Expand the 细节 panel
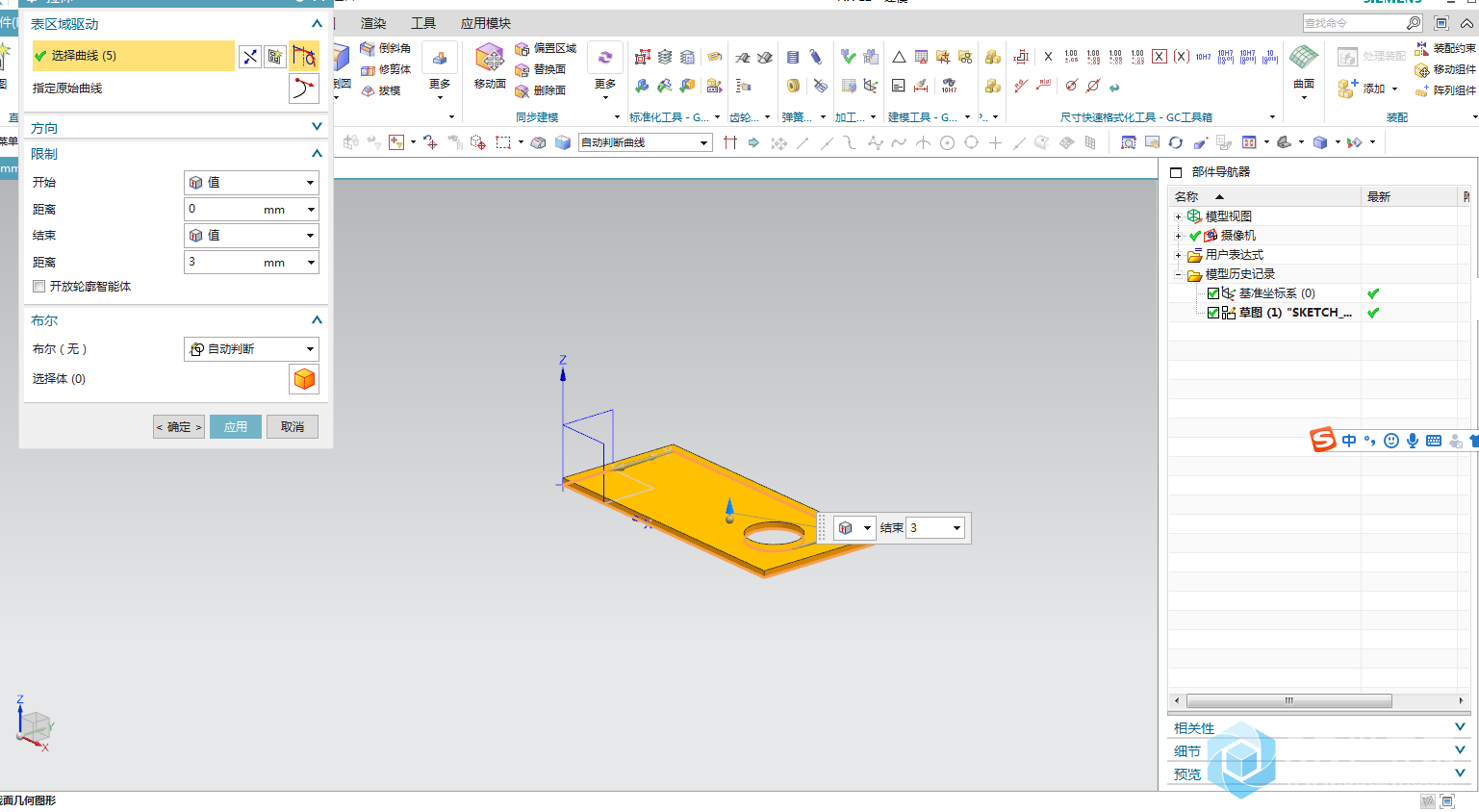This screenshot has width=1479, height=812. [x=1460, y=750]
